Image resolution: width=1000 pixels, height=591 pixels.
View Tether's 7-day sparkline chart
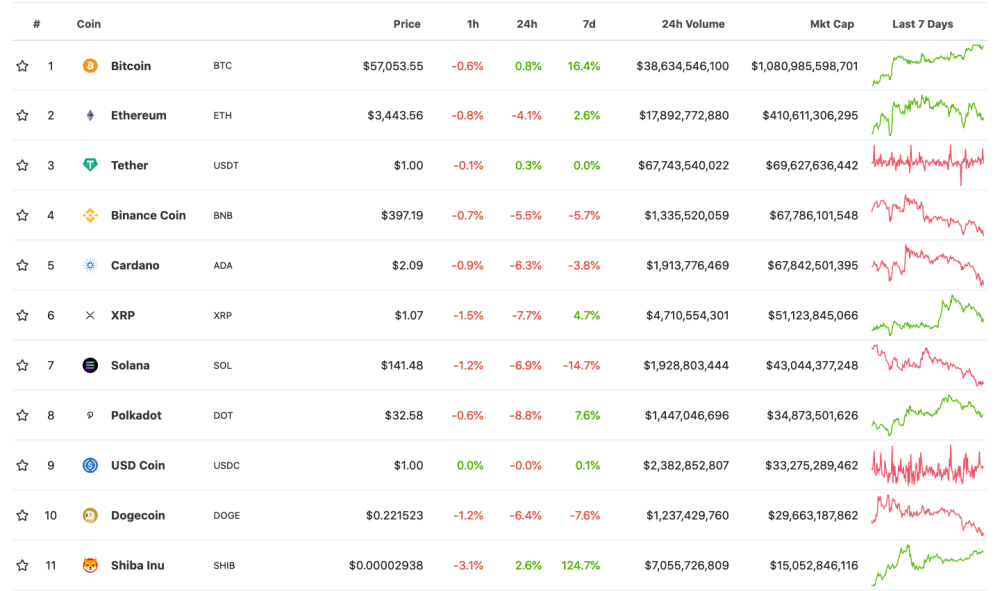[928, 164]
